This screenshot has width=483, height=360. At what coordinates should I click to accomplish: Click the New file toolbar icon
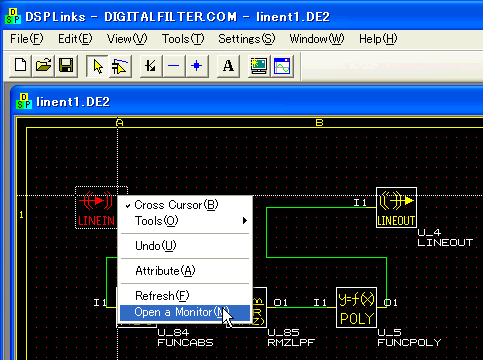(x=21, y=66)
